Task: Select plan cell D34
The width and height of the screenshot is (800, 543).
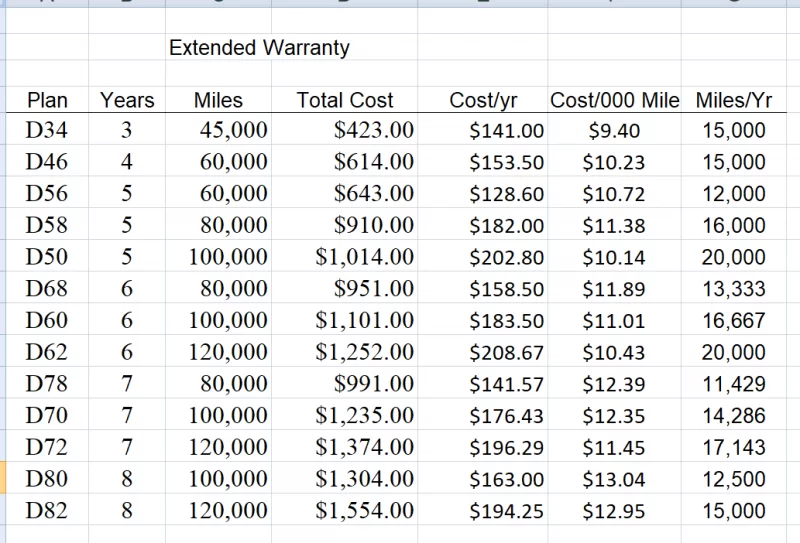Action: tap(47, 130)
